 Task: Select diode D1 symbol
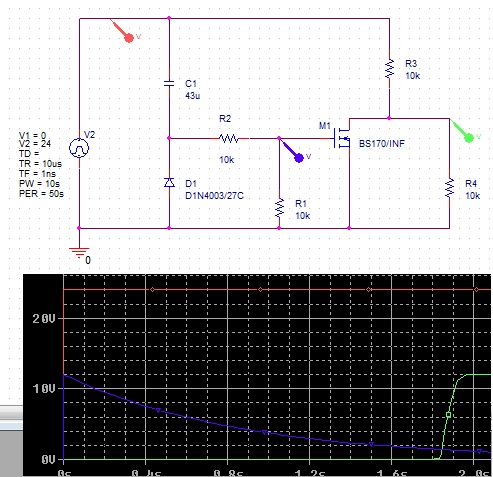169,182
